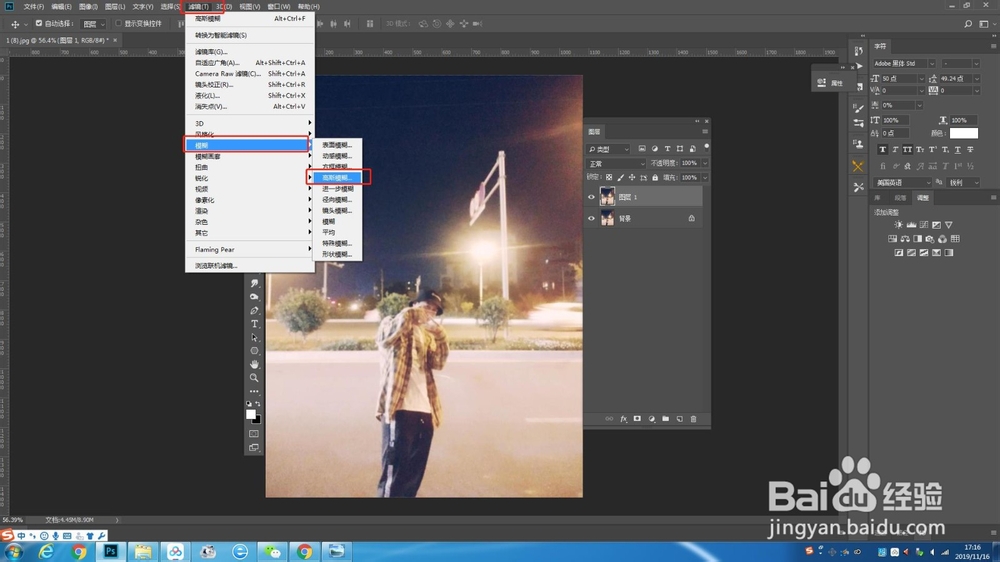Click the Add layer style fx icon
1000x562 pixels.
click(624, 419)
